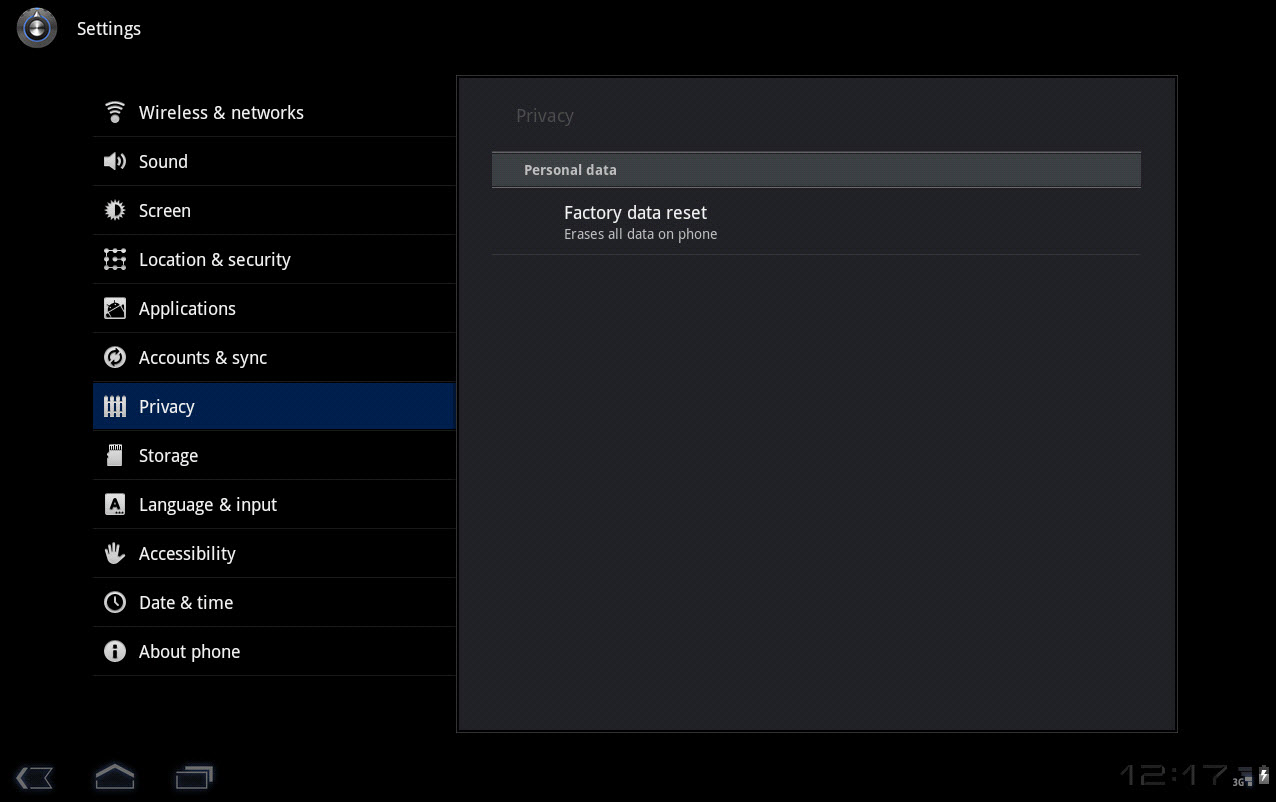Click the Accessibility hand icon

click(x=115, y=553)
